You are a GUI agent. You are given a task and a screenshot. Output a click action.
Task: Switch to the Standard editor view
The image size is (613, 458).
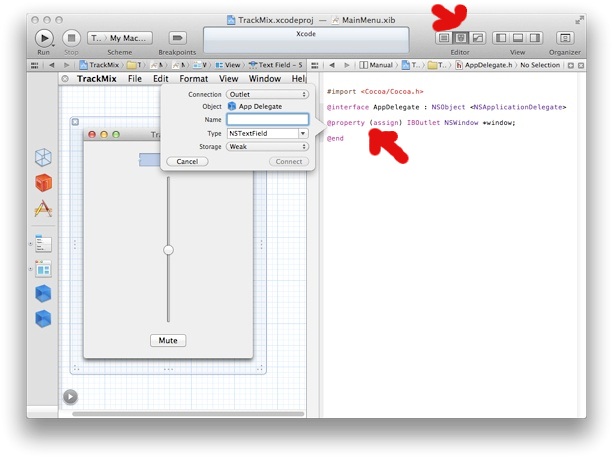point(443,38)
